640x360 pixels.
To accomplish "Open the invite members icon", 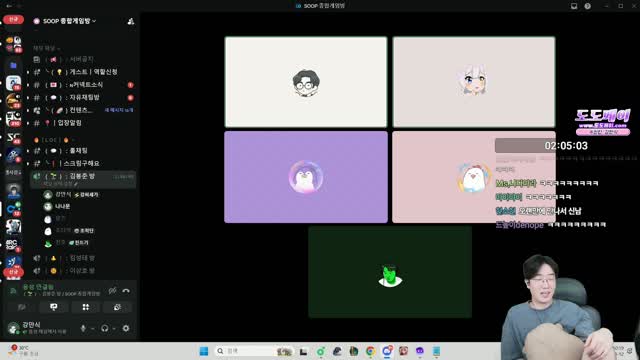I will [x=131, y=21].
